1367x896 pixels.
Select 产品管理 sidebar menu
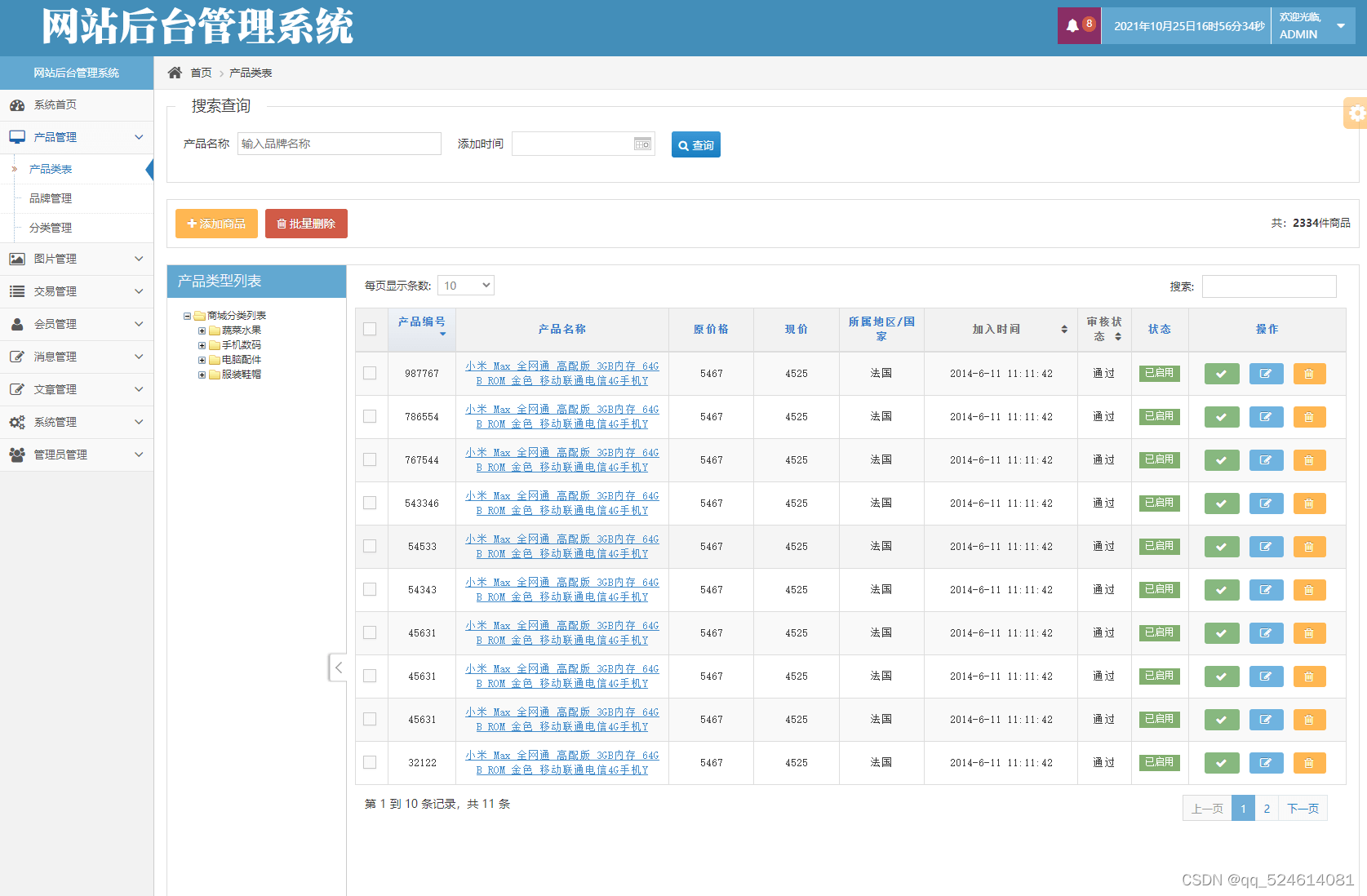(x=77, y=137)
